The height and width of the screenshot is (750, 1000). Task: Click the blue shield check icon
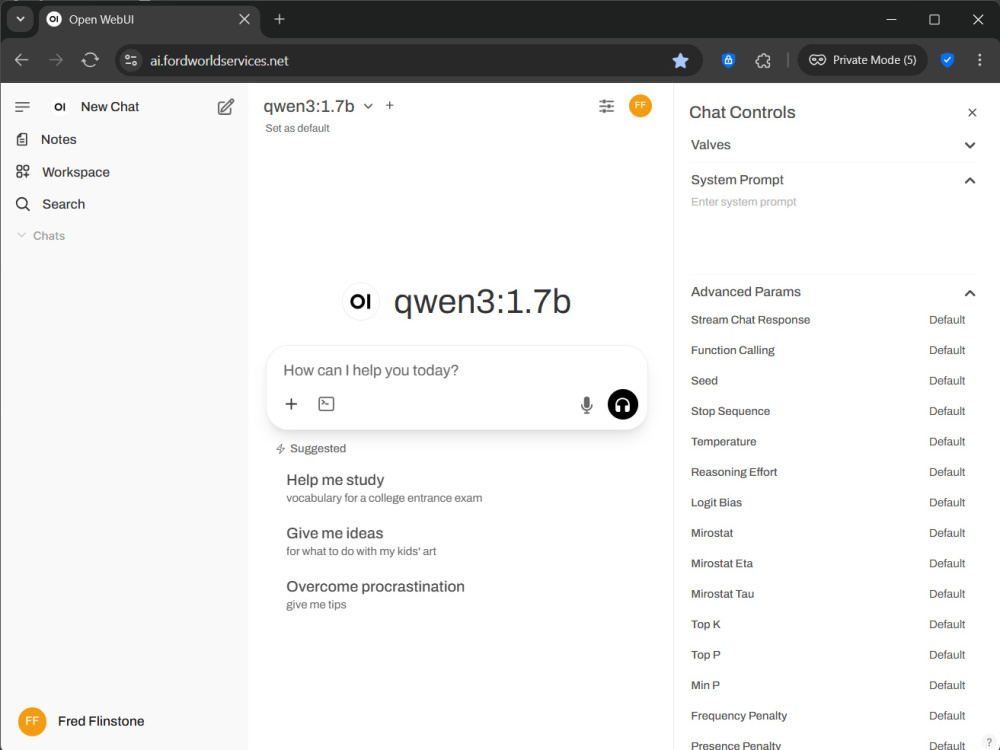click(x=947, y=60)
